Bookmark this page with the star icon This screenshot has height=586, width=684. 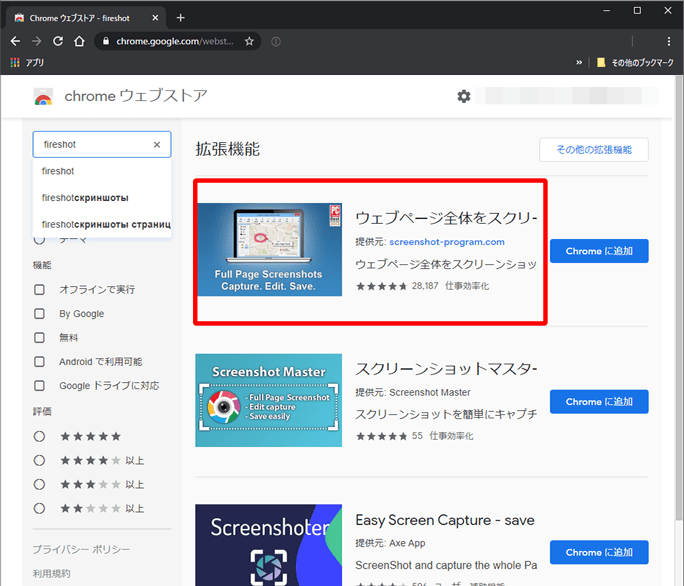[249, 41]
